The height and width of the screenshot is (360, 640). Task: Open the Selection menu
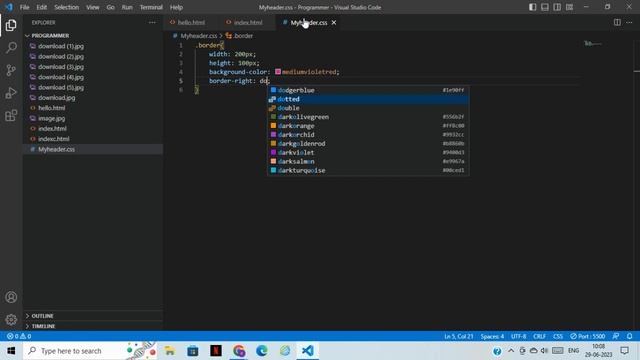(x=67, y=7)
